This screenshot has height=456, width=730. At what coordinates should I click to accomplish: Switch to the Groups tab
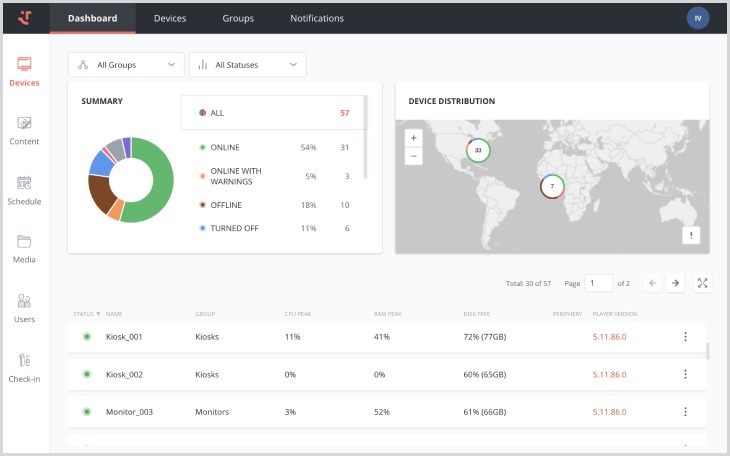click(238, 18)
